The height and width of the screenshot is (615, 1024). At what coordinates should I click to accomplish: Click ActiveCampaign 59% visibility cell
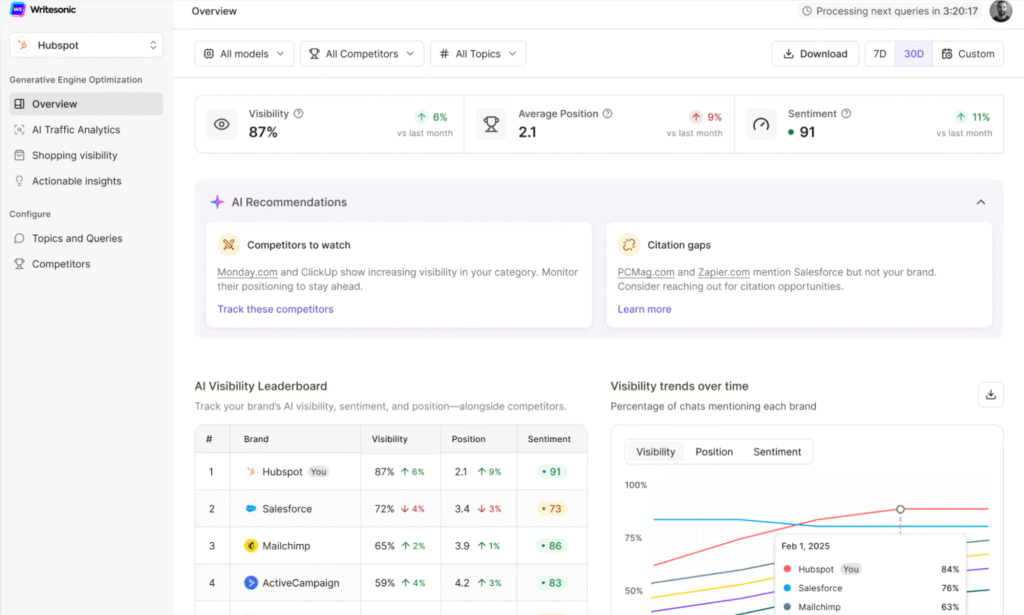pyautogui.click(x=400, y=582)
